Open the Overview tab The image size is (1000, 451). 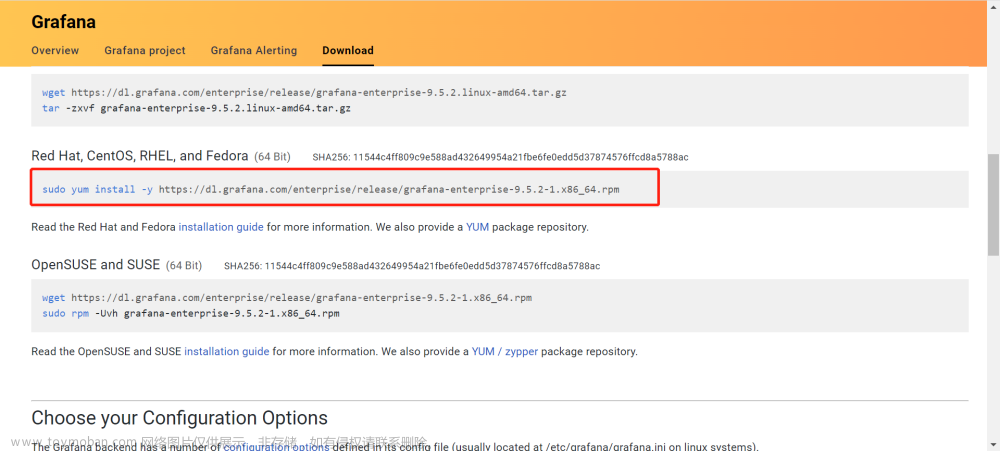[x=55, y=50]
